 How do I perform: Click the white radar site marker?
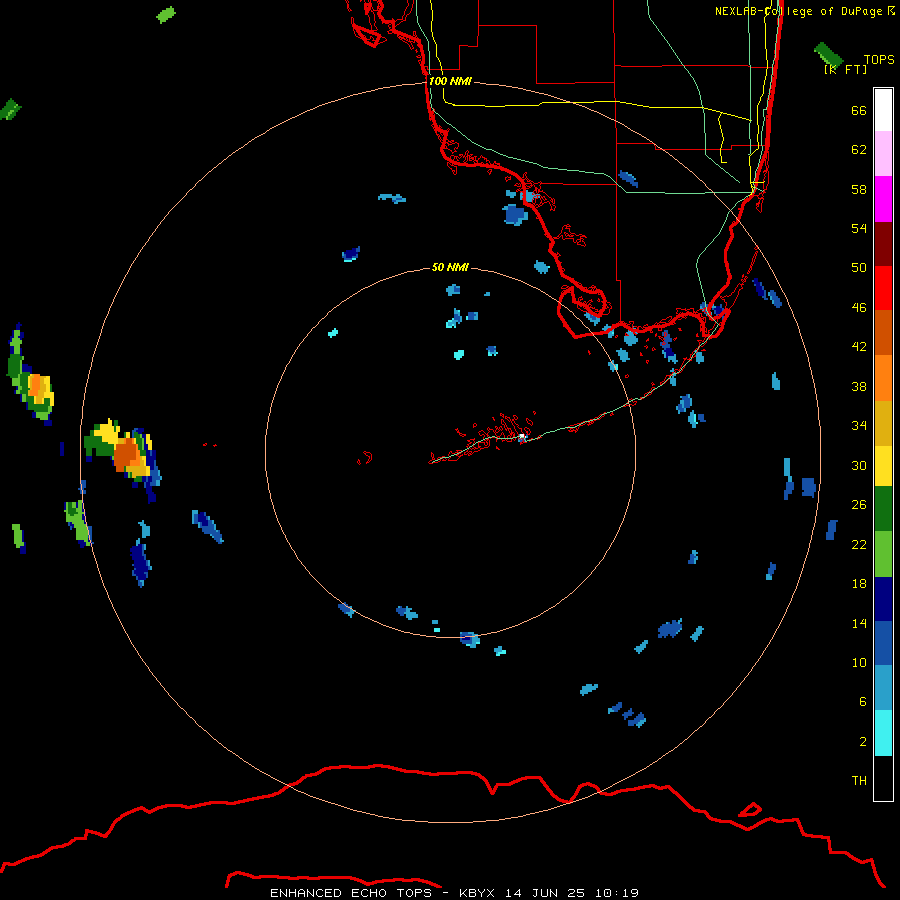pos(522,437)
